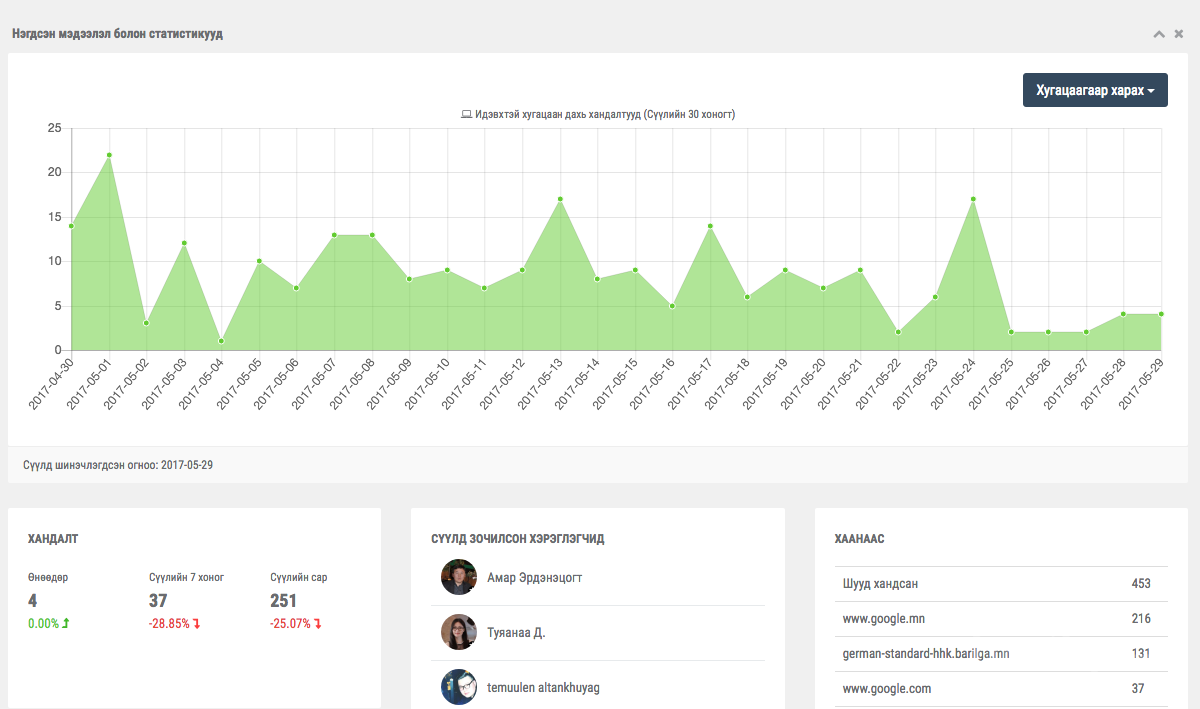Select temuulen altankhuyag user name
Screen dimensions: 1200x709
point(543,688)
